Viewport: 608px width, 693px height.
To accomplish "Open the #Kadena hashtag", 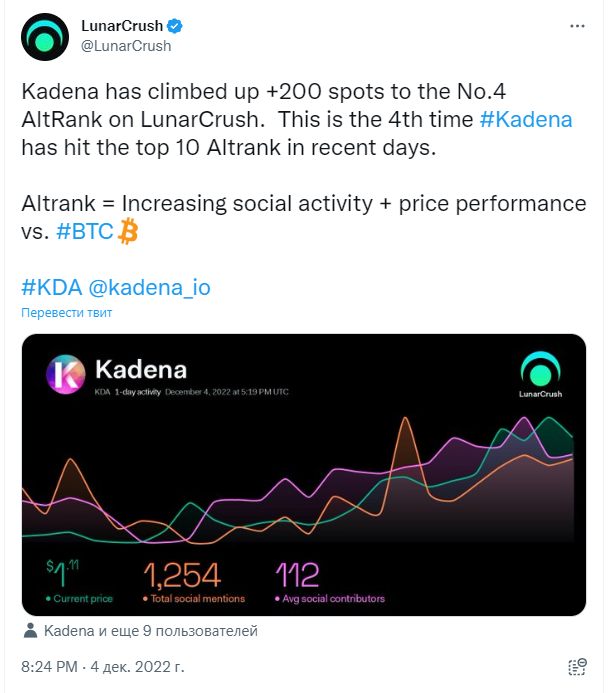I will tap(526, 119).
